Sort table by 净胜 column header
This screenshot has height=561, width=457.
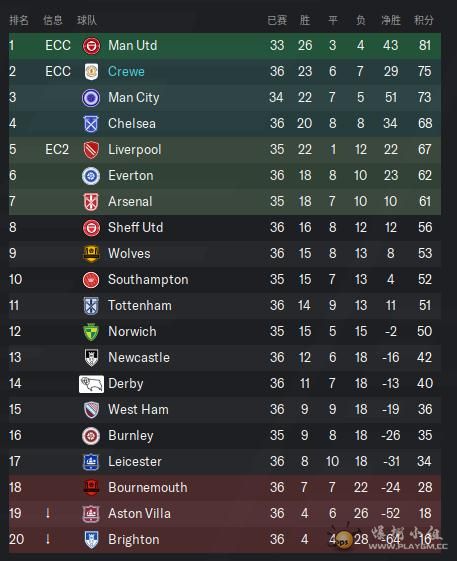(x=390, y=20)
